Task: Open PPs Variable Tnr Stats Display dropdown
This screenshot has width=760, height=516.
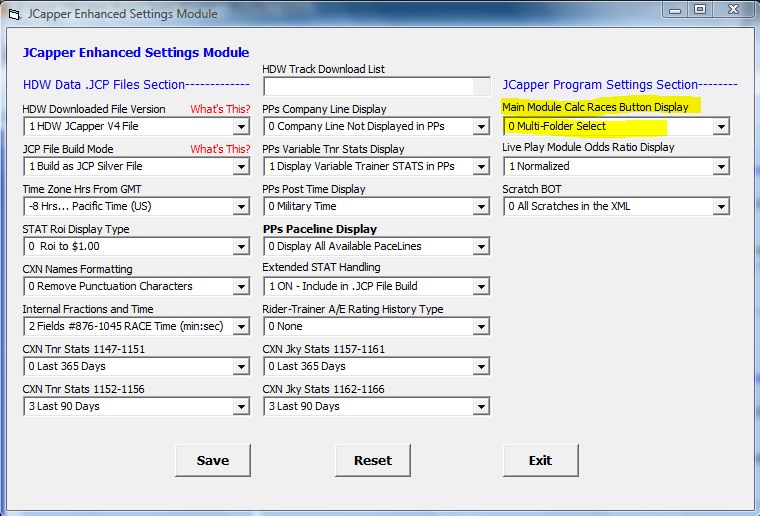Action: [481, 167]
